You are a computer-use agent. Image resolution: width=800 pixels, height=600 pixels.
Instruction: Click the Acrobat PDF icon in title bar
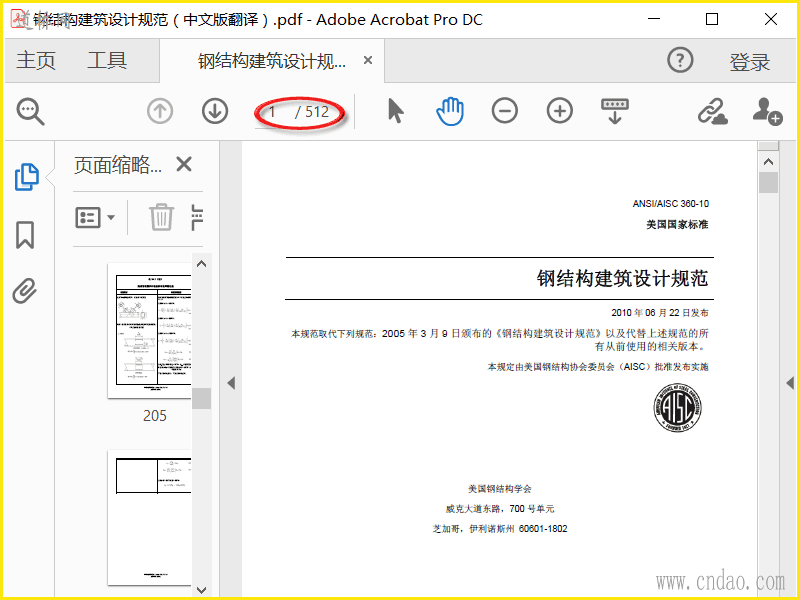click(20, 18)
